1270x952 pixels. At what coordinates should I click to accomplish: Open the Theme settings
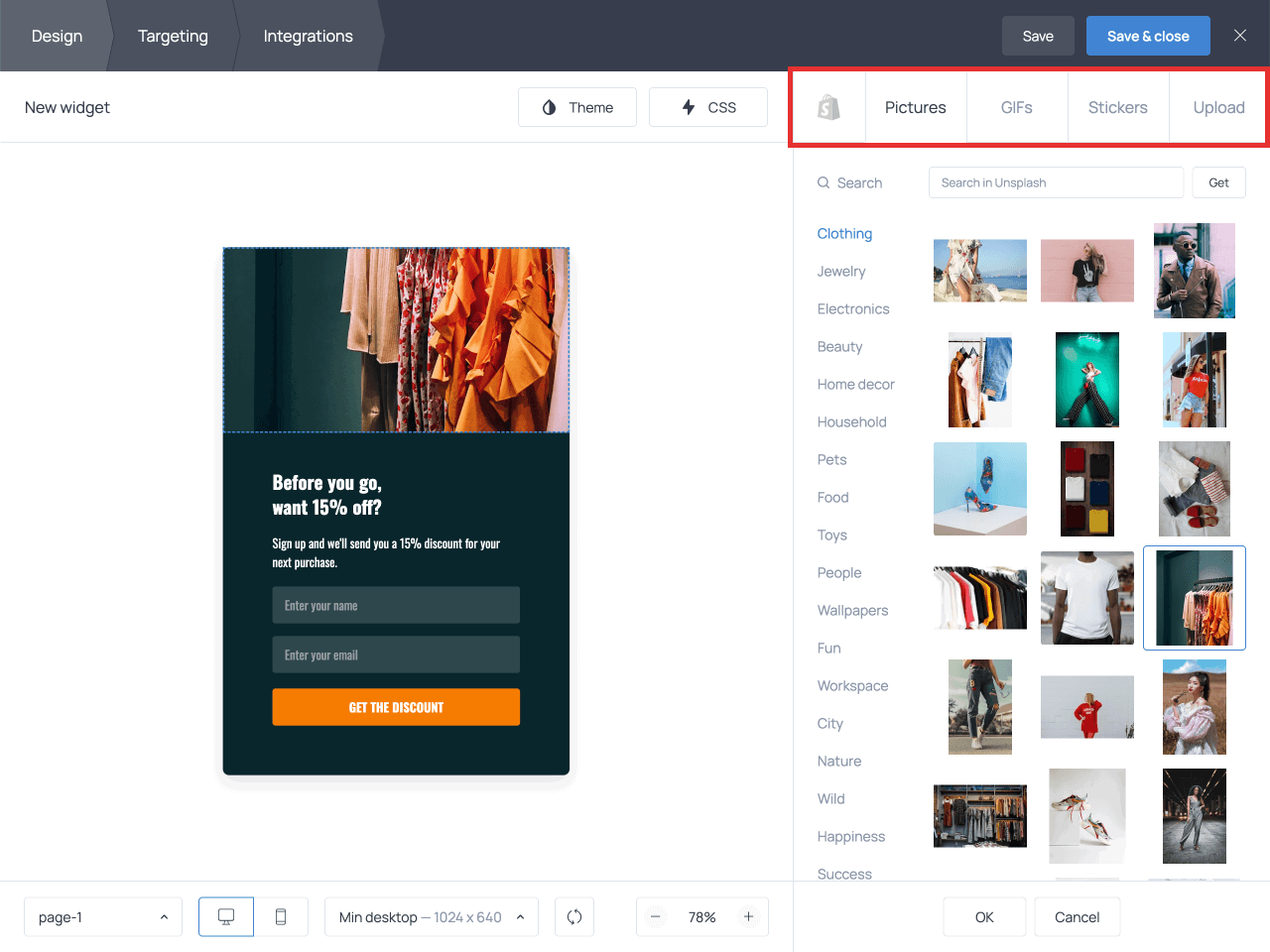coord(577,107)
